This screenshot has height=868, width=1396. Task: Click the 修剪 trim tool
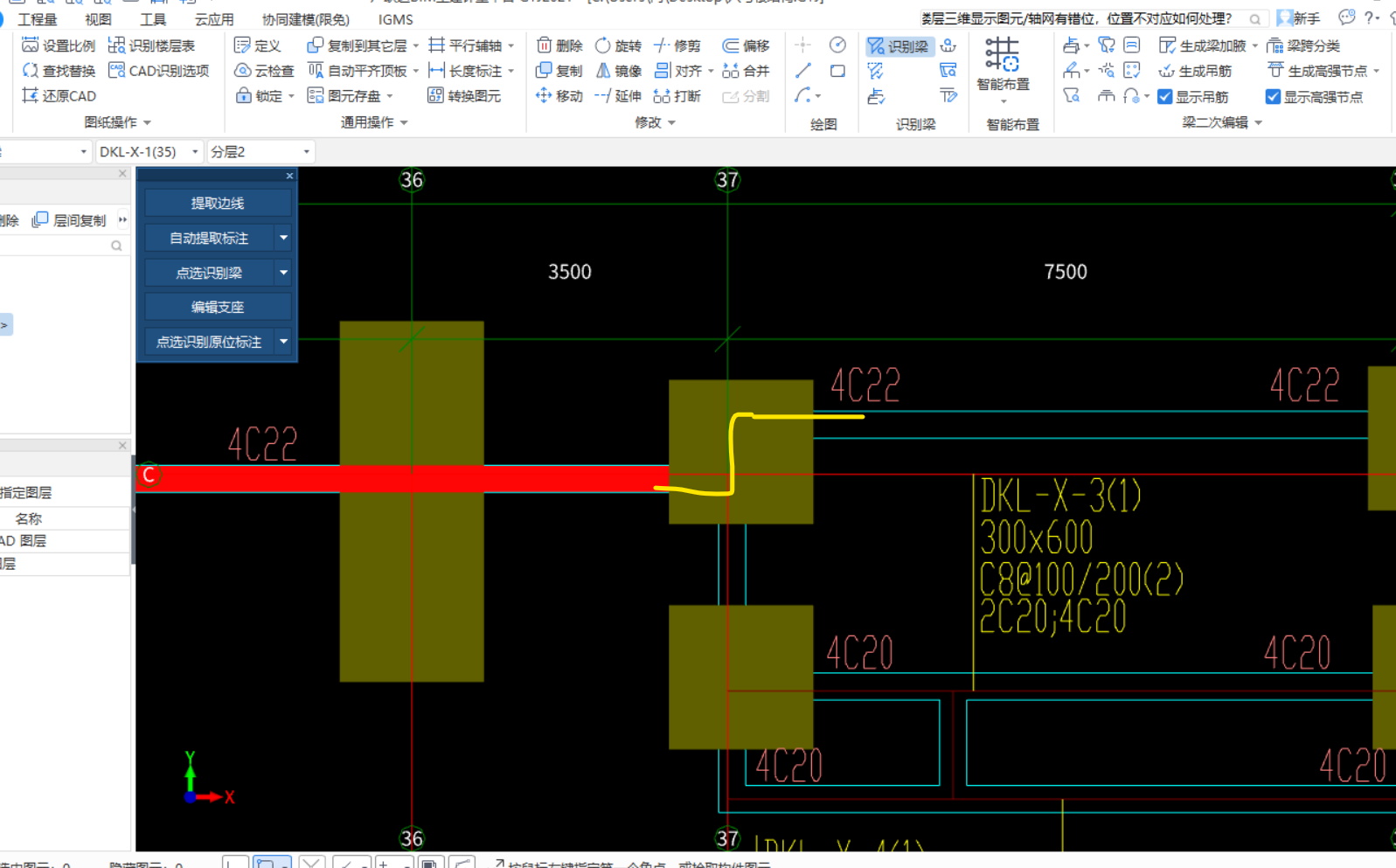(677, 45)
